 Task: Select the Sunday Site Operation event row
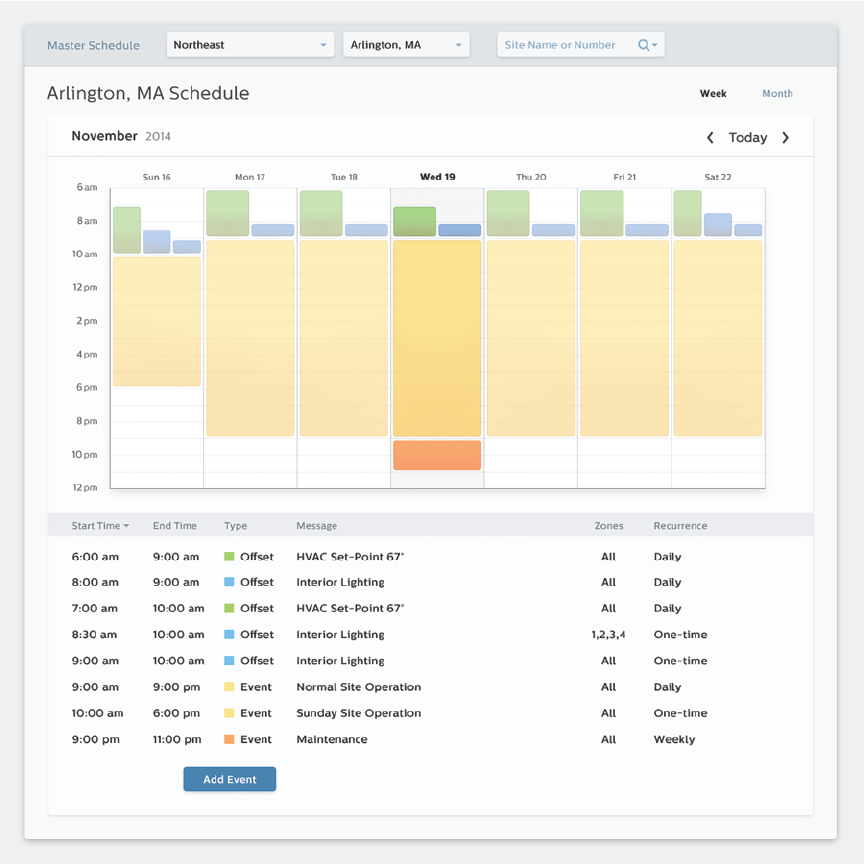(358, 714)
